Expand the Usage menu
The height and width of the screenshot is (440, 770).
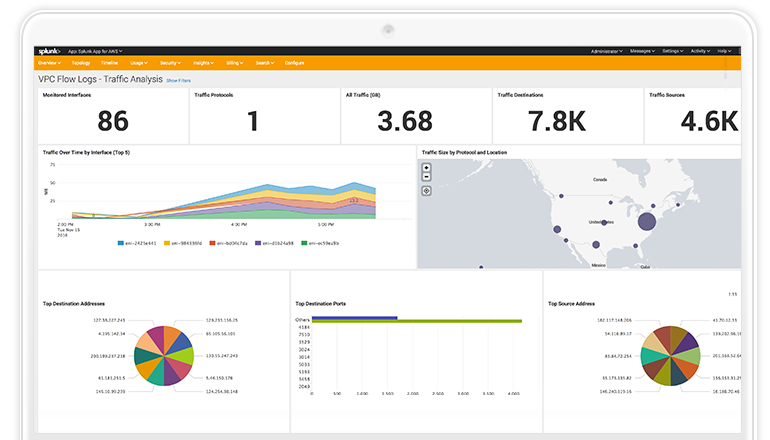click(139, 63)
